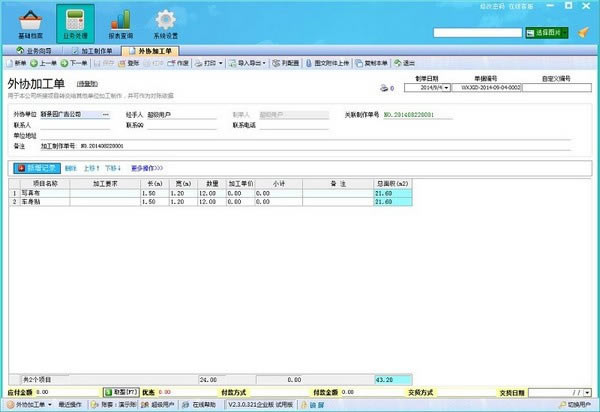Go to previous record with 上一单
The image size is (600, 412).
pos(47,63)
